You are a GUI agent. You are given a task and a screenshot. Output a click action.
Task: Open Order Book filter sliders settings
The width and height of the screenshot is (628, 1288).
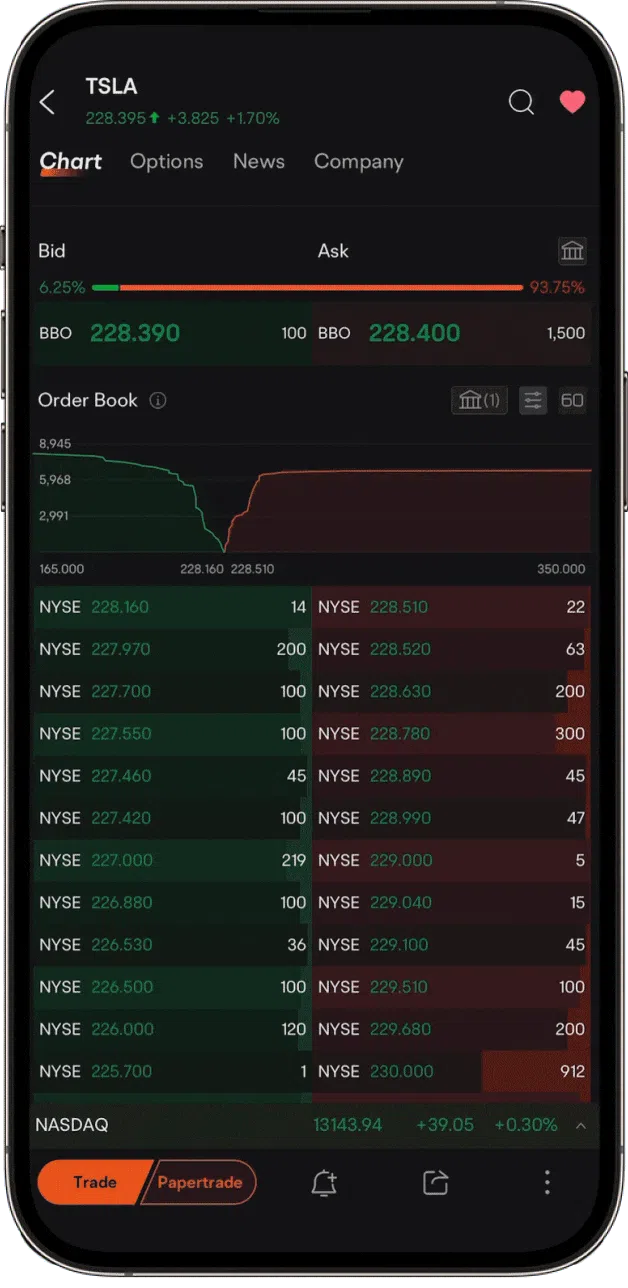pyautogui.click(x=533, y=401)
